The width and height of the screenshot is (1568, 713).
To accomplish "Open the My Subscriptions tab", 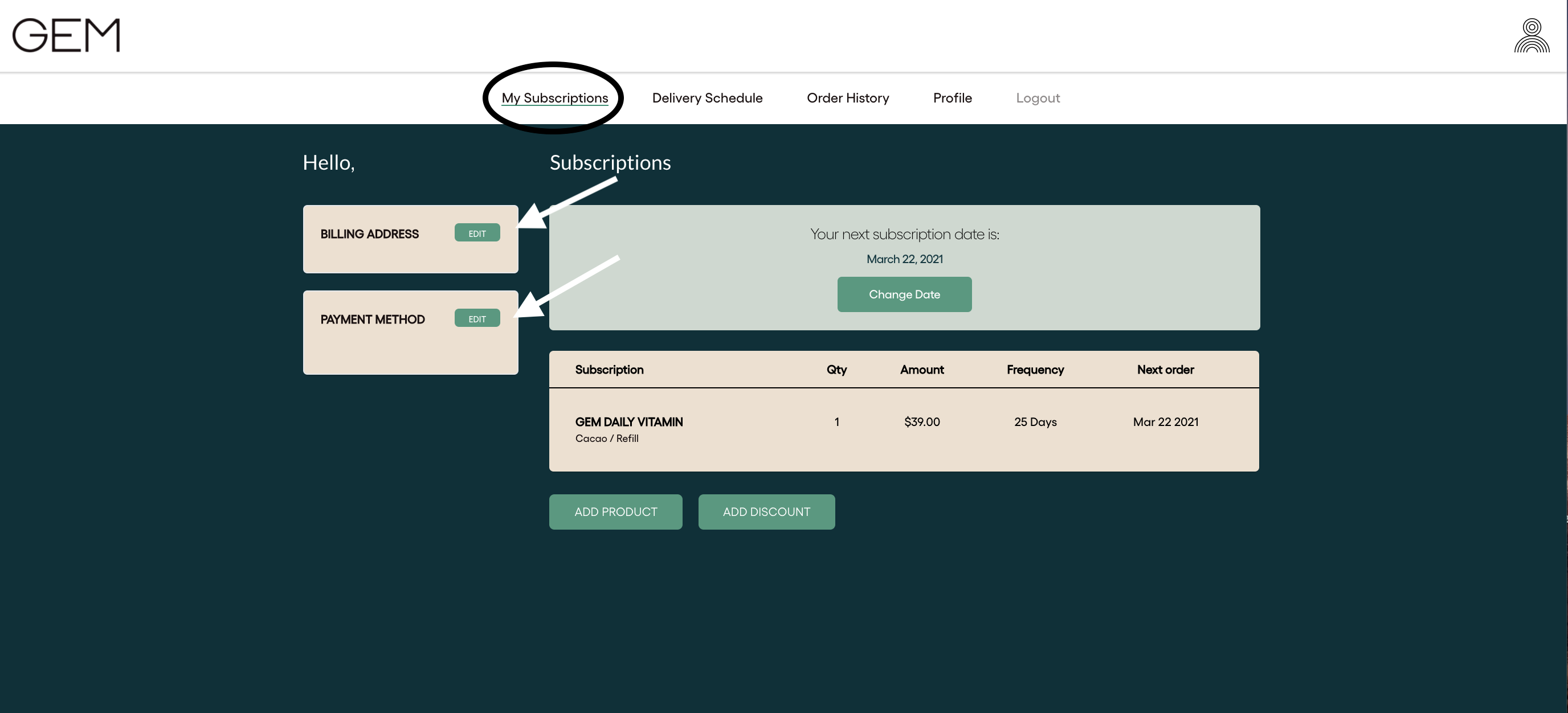I will (x=554, y=98).
